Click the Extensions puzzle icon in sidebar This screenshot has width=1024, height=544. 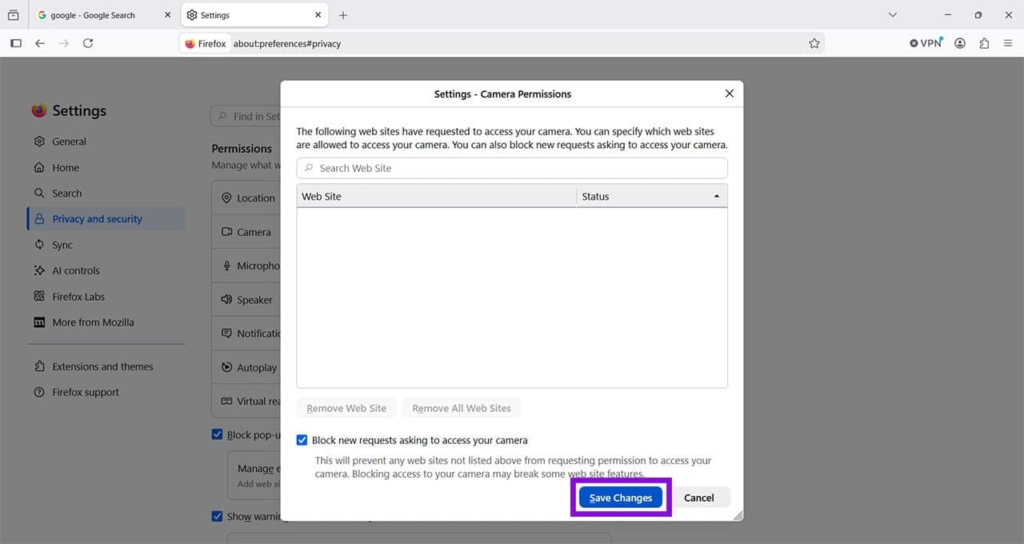point(39,366)
